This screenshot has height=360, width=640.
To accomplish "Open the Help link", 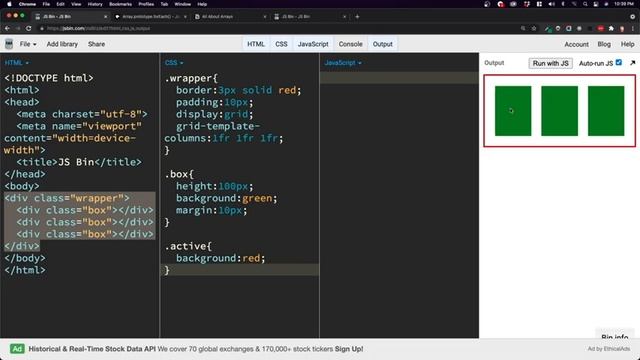I will (x=627, y=44).
